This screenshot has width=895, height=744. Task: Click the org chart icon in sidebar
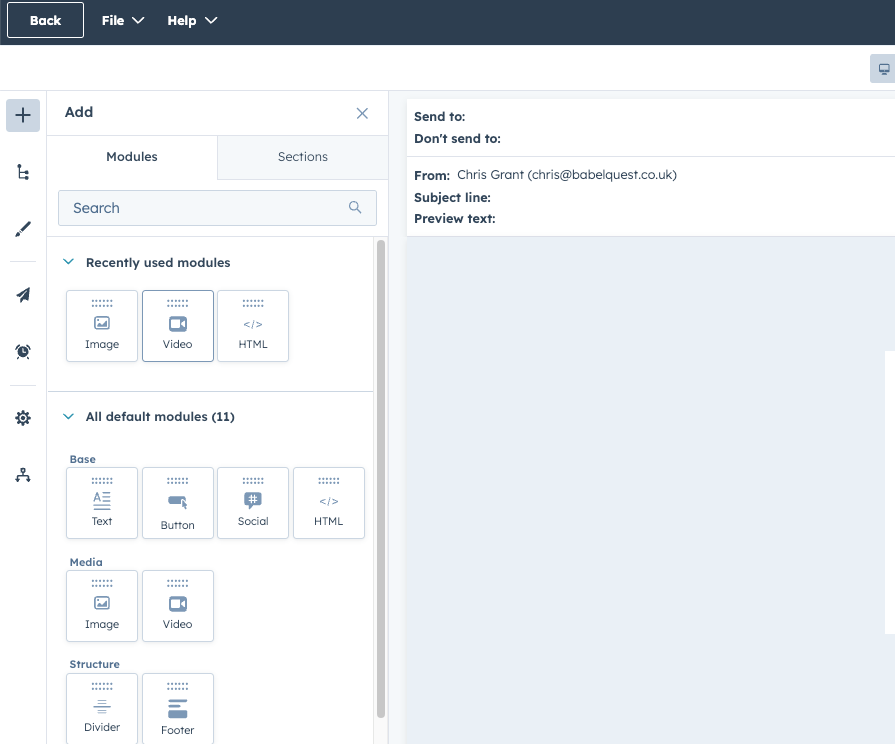click(x=23, y=475)
